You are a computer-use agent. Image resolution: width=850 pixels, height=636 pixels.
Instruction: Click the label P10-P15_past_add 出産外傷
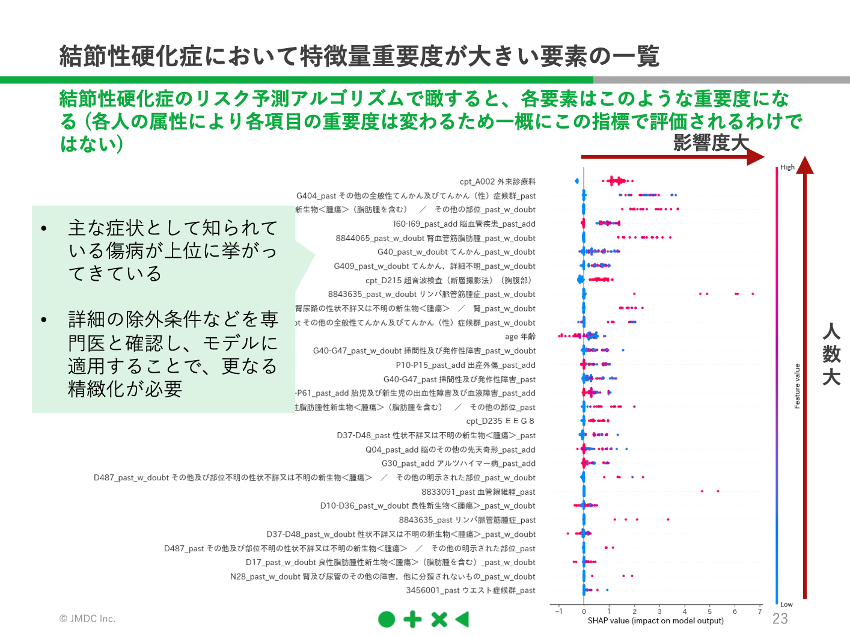[466, 365]
